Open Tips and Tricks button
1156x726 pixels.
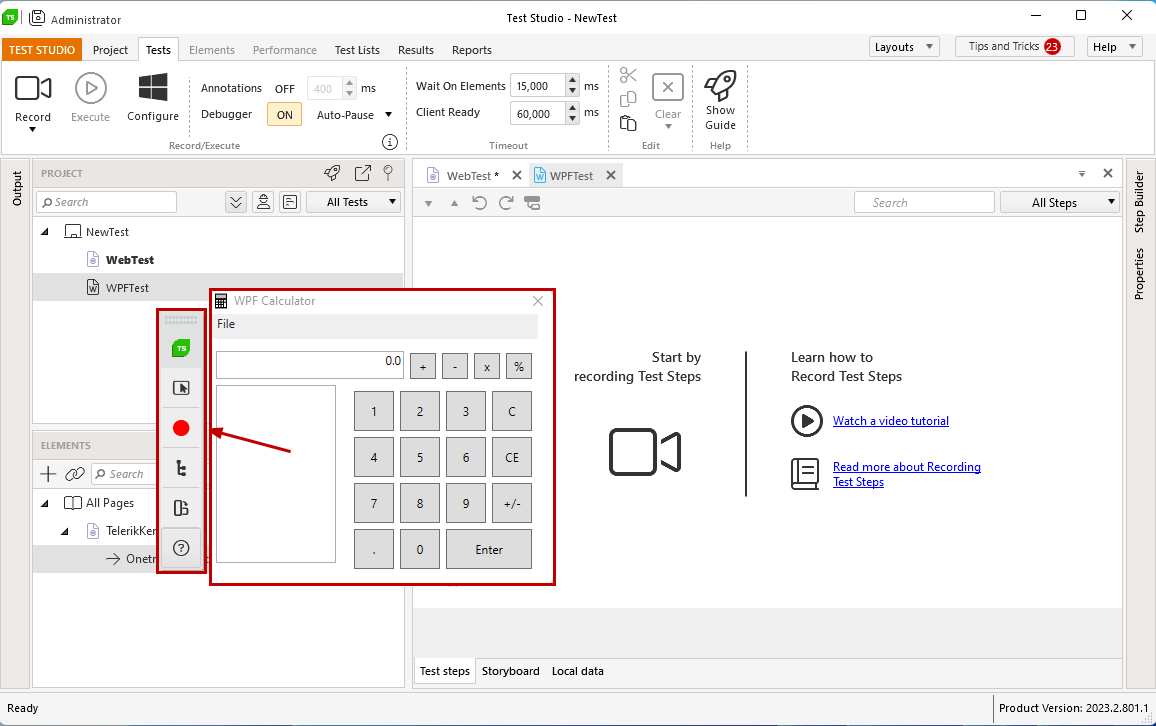1014,46
